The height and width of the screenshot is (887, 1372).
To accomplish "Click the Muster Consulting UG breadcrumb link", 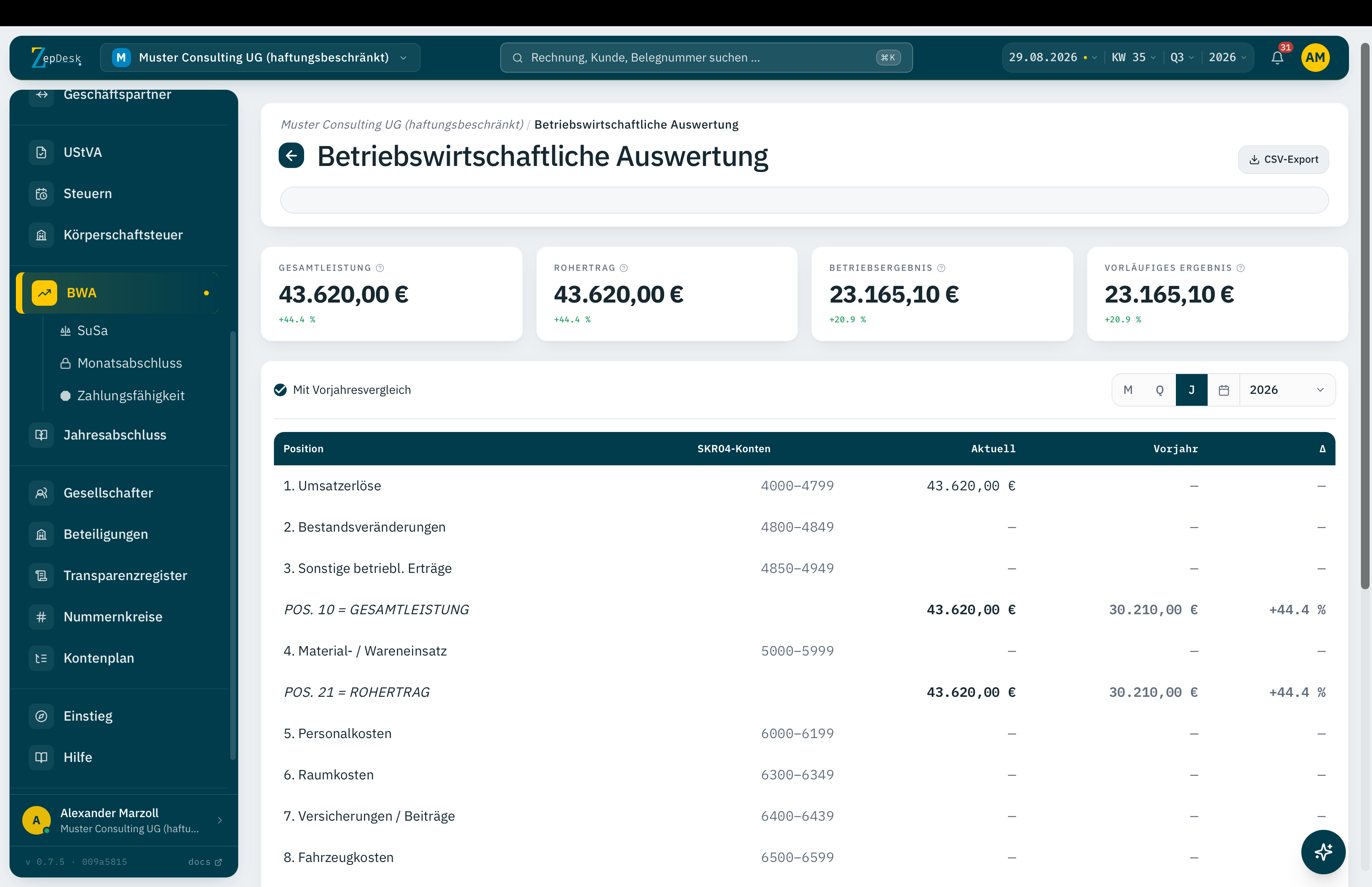I will tap(402, 124).
